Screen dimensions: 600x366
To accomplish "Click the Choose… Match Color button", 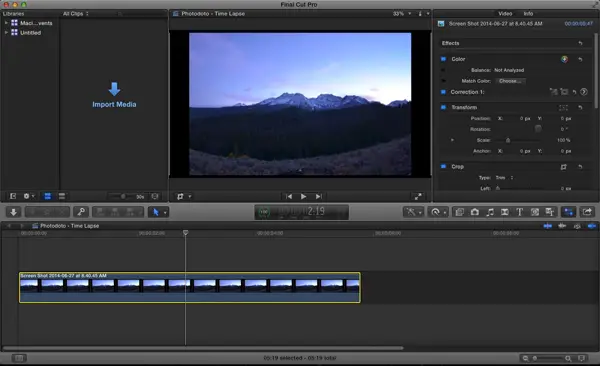I will (510, 81).
